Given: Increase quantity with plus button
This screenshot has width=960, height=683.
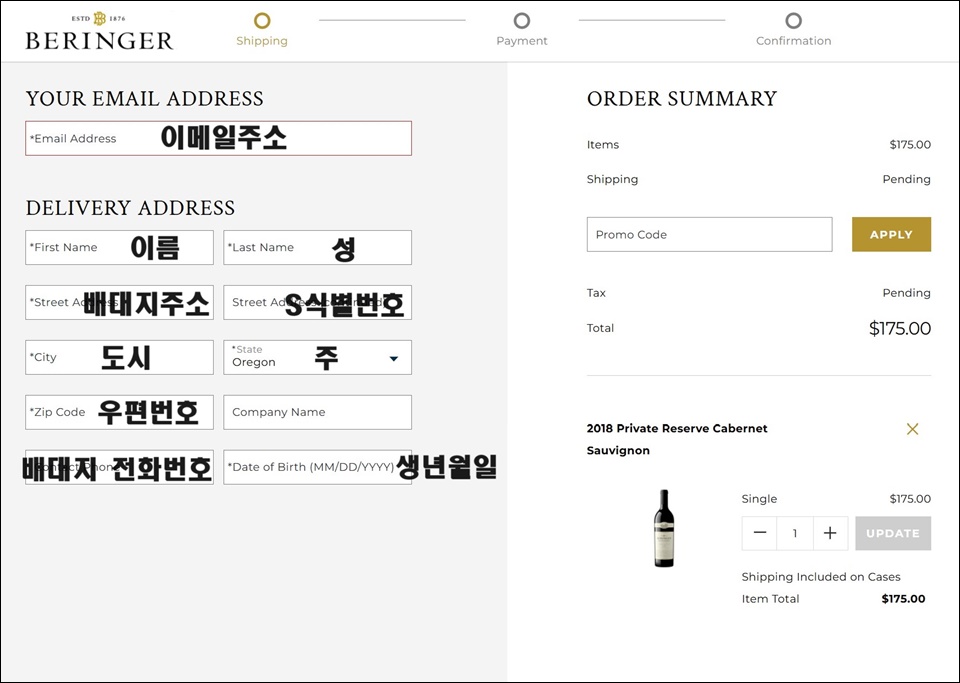Looking at the screenshot, I should (x=830, y=533).
